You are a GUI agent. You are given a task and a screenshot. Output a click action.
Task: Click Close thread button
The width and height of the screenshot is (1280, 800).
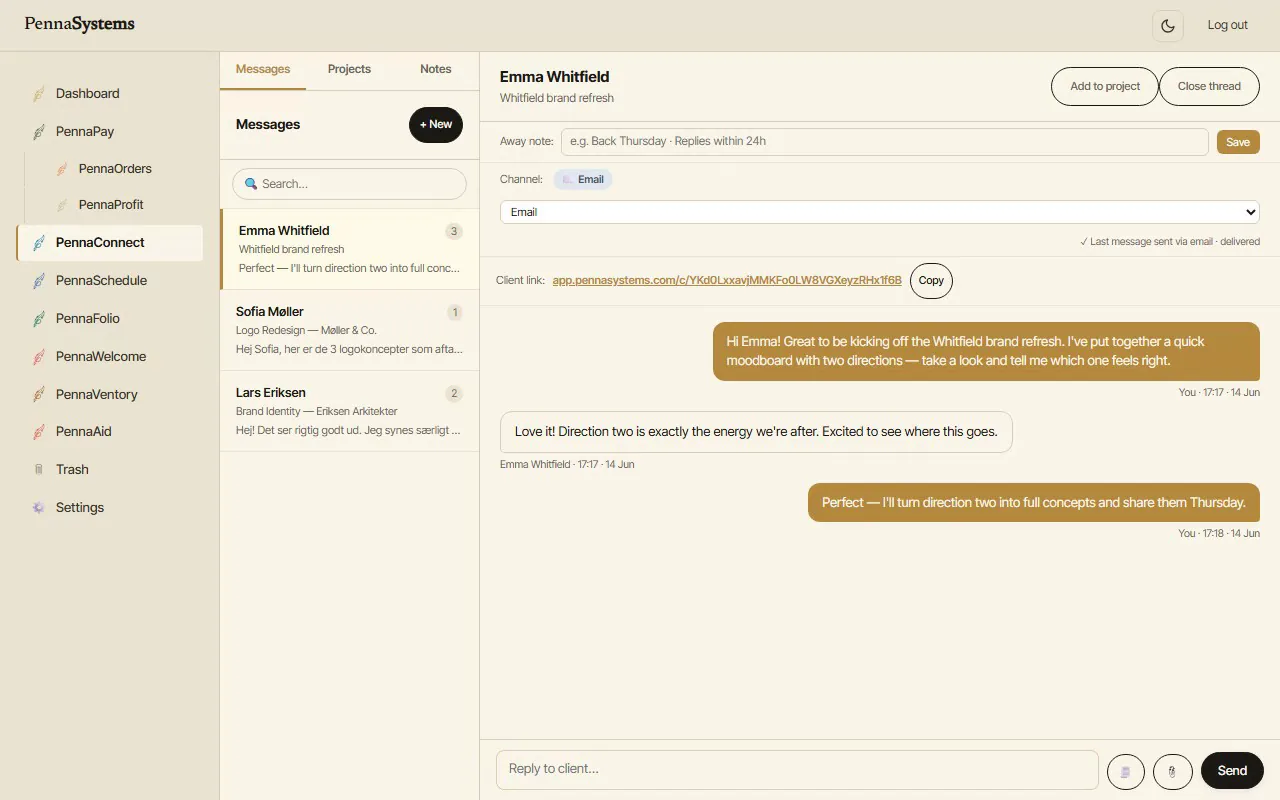click(1209, 86)
